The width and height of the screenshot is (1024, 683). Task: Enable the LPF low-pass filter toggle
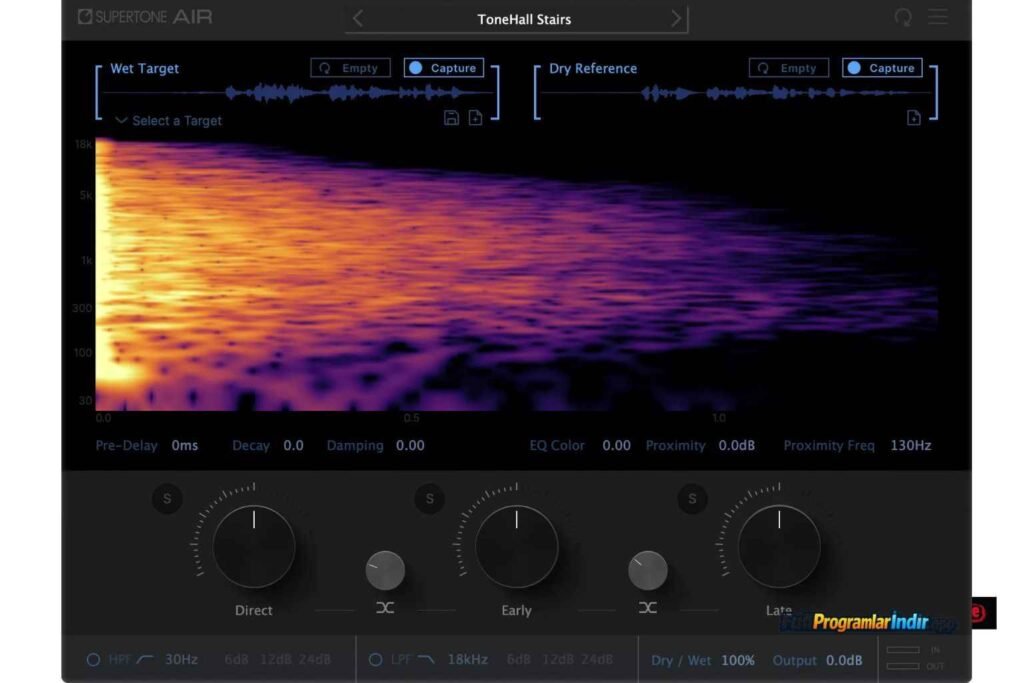point(376,660)
